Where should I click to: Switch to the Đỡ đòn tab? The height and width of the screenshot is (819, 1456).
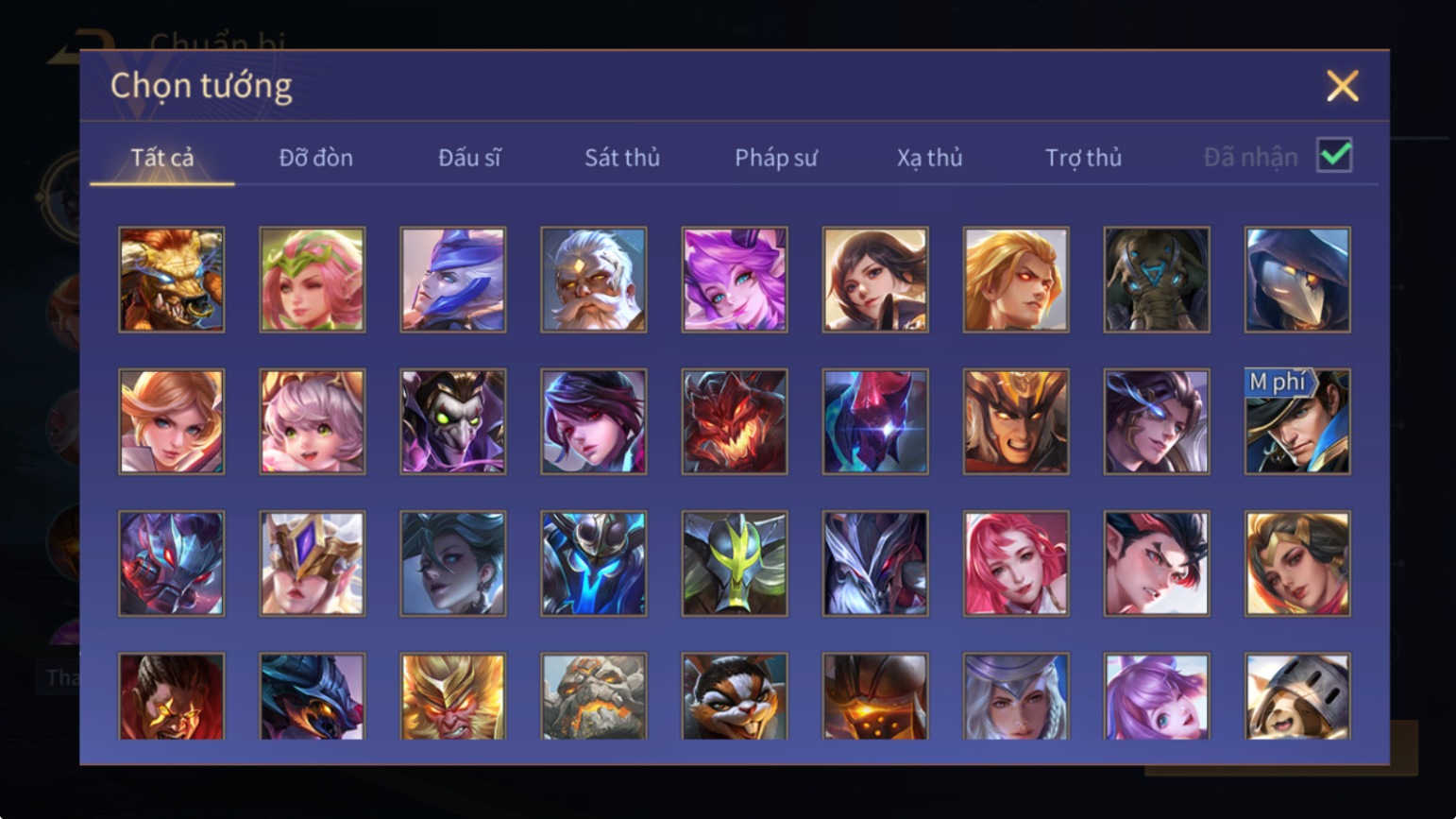[x=315, y=158]
